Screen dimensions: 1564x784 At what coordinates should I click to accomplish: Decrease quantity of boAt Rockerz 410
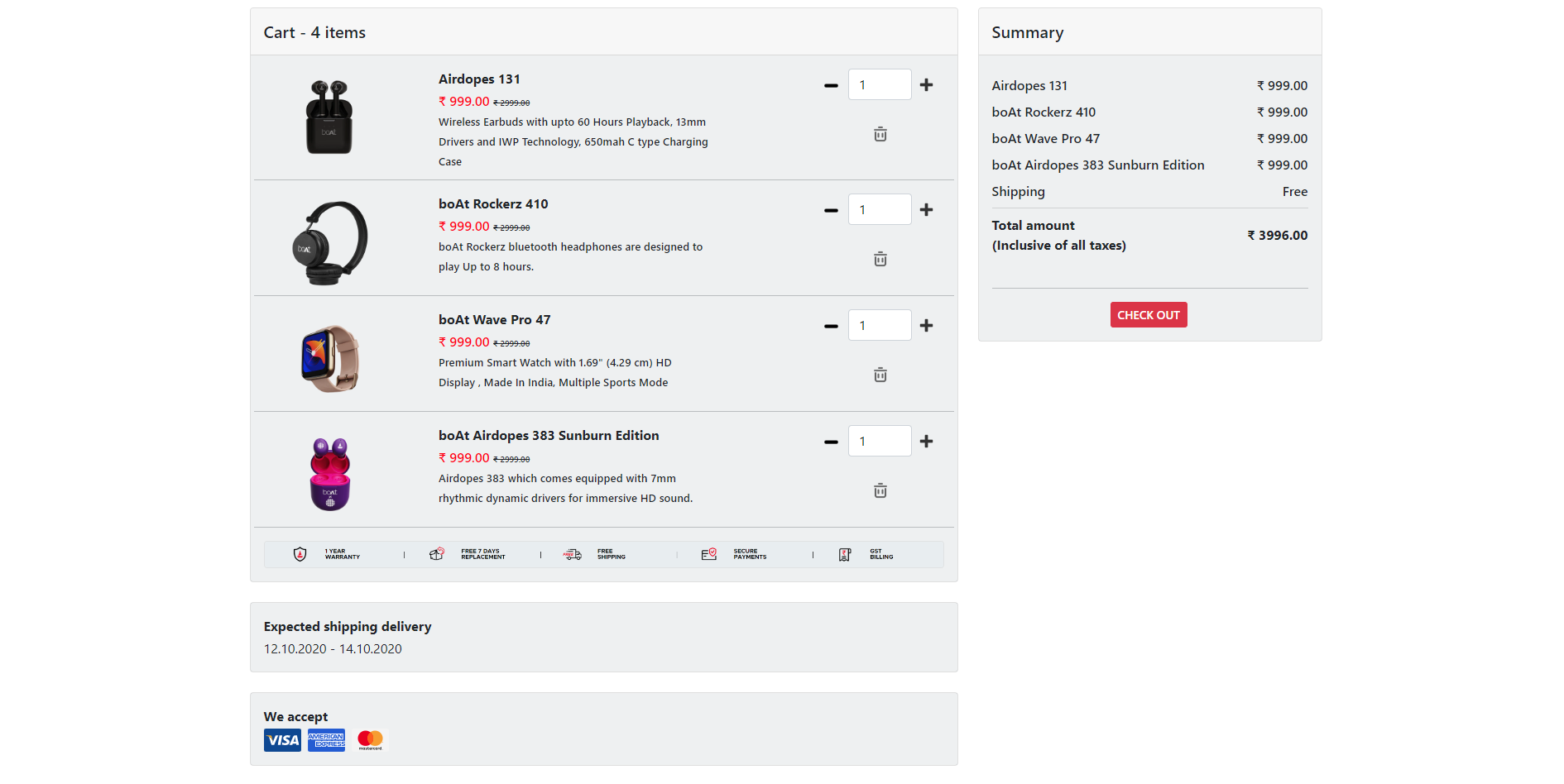(831, 210)
